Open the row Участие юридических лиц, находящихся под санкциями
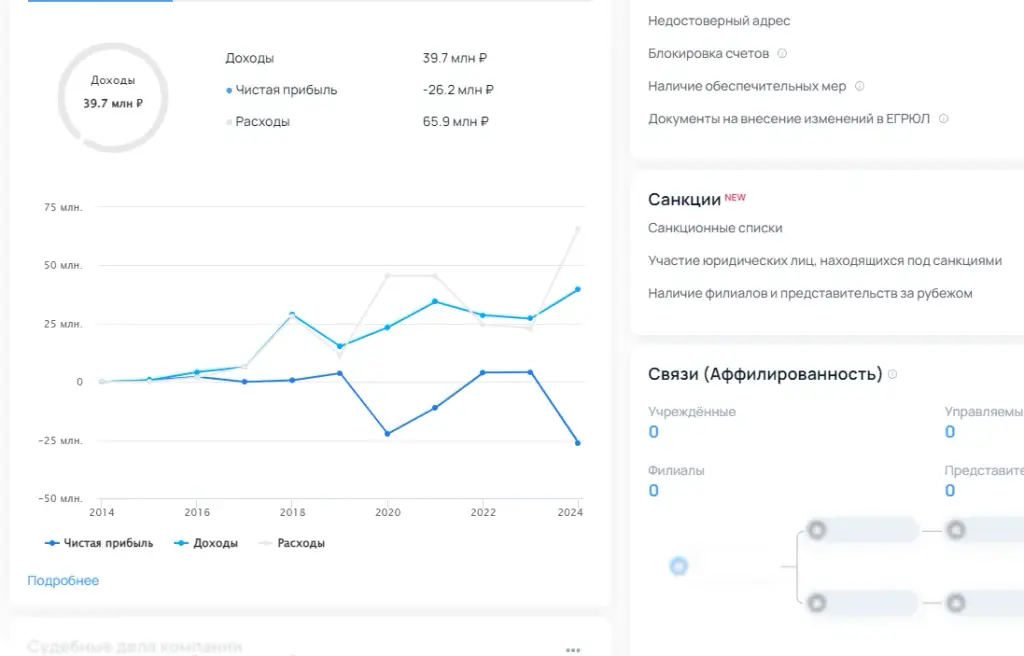Viewport: 1024px width, 656px height. (x=825, y=261)
